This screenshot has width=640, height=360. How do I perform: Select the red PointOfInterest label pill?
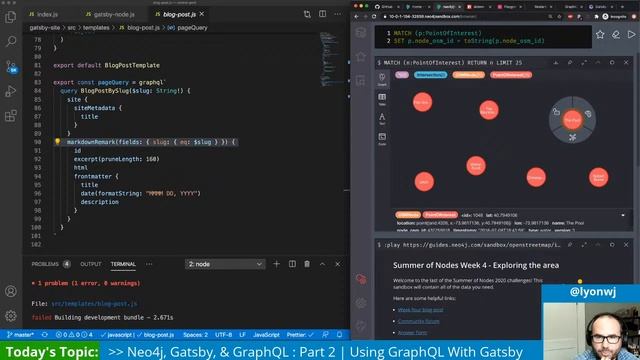(x=511, y=75)
